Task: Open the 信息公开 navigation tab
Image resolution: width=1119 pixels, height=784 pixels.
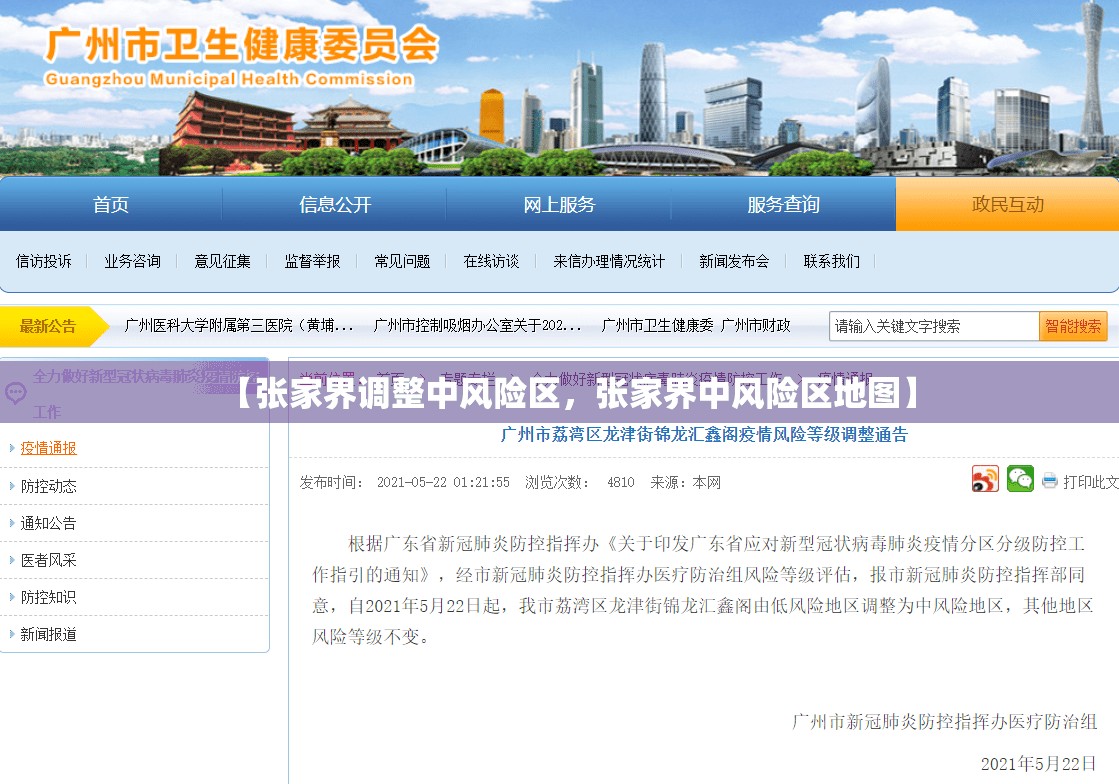Action: [x=335, y=205]
